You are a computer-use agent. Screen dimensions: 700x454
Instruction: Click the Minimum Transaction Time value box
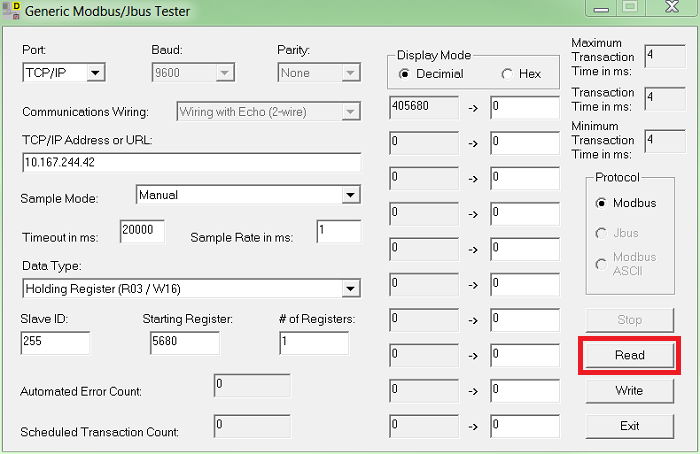(665, 141)
